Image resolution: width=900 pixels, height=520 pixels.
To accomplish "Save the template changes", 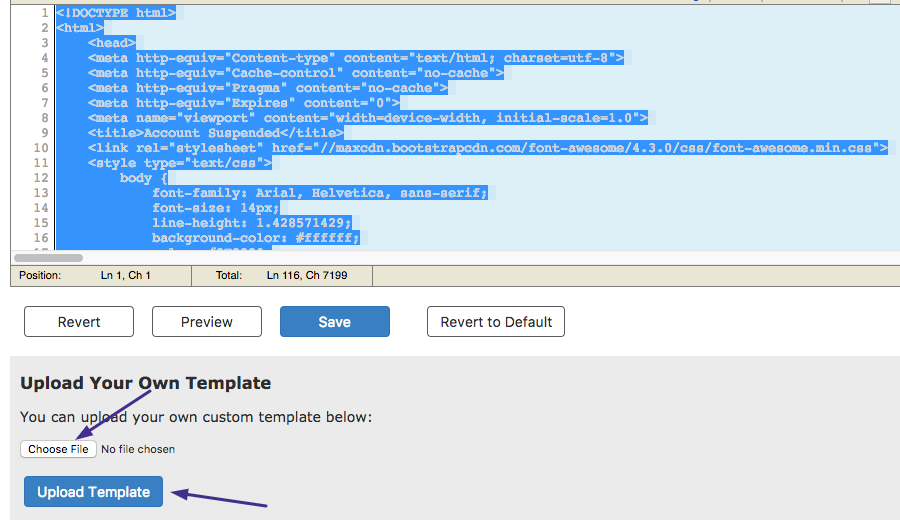I will click(x=334, y=322).
